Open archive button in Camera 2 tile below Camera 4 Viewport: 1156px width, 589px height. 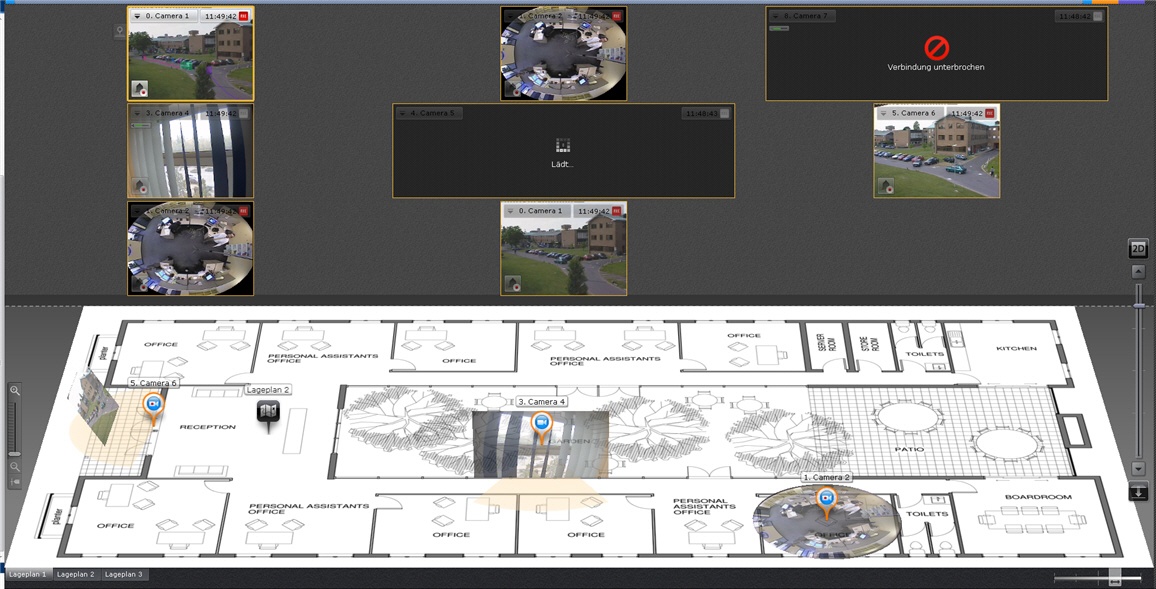point(141,284)
